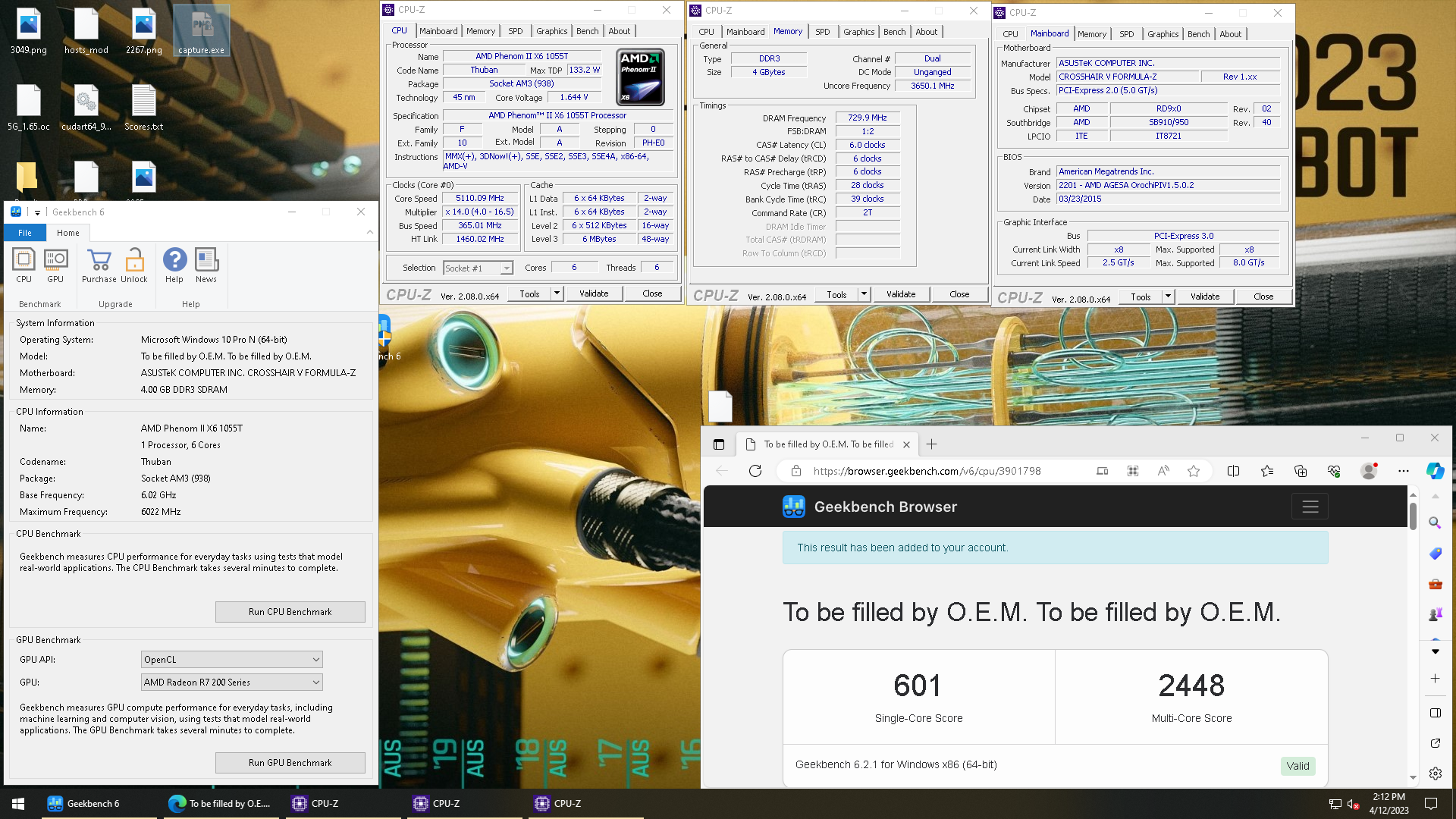The width and height of the screenshot is (1456, 819).
Task: Open the Edge profile avatar
Action: [1369, 471]
